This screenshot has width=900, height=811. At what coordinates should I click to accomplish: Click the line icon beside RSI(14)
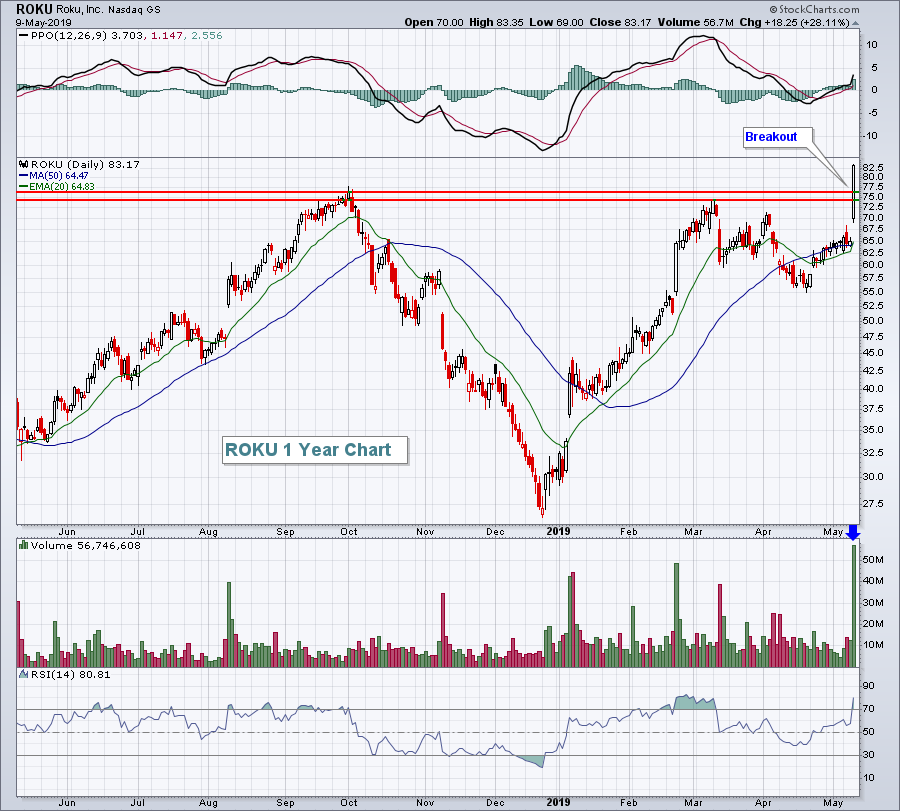click(24, 674)
